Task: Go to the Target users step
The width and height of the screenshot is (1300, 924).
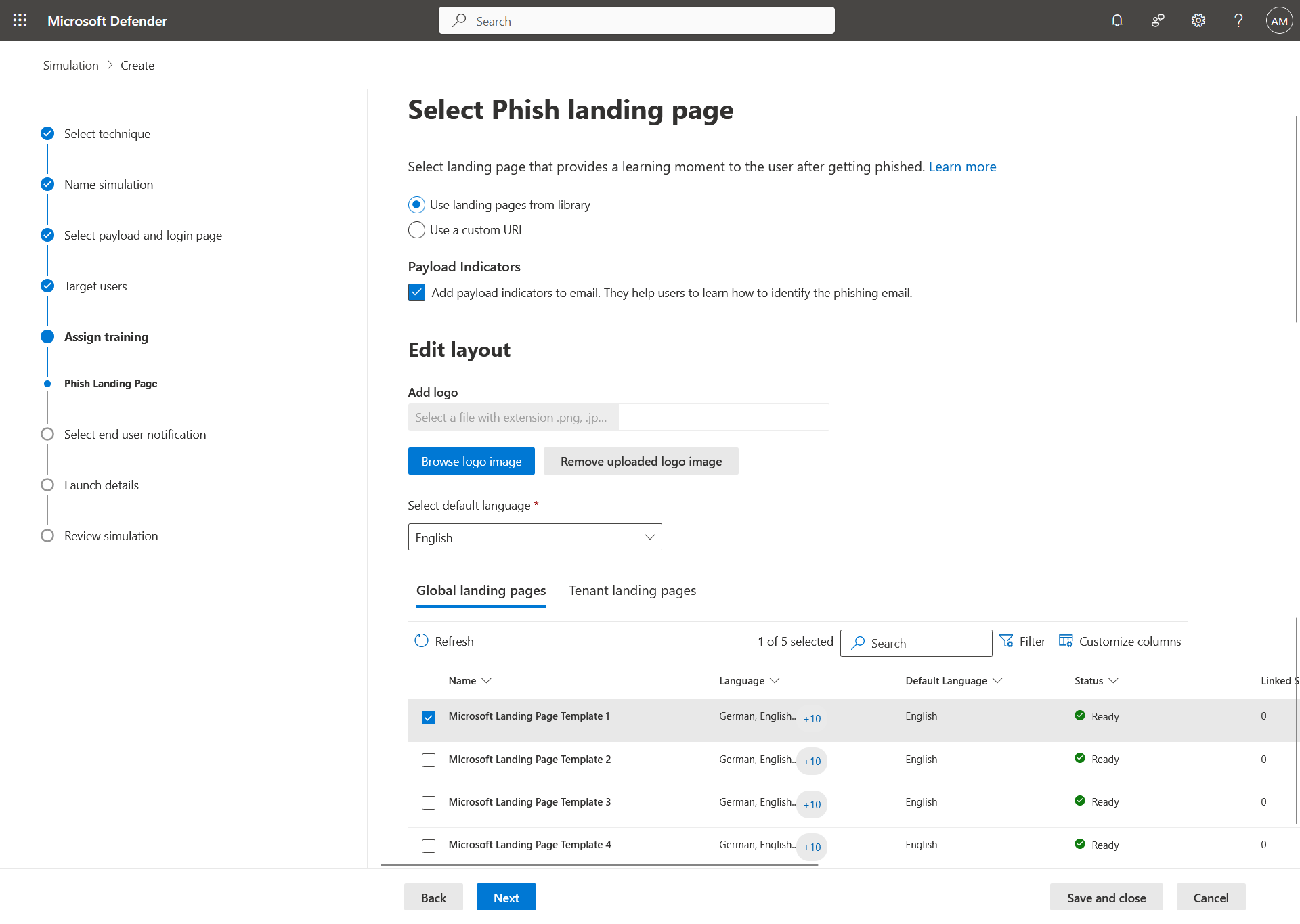Action: click(x=95, y=286)
